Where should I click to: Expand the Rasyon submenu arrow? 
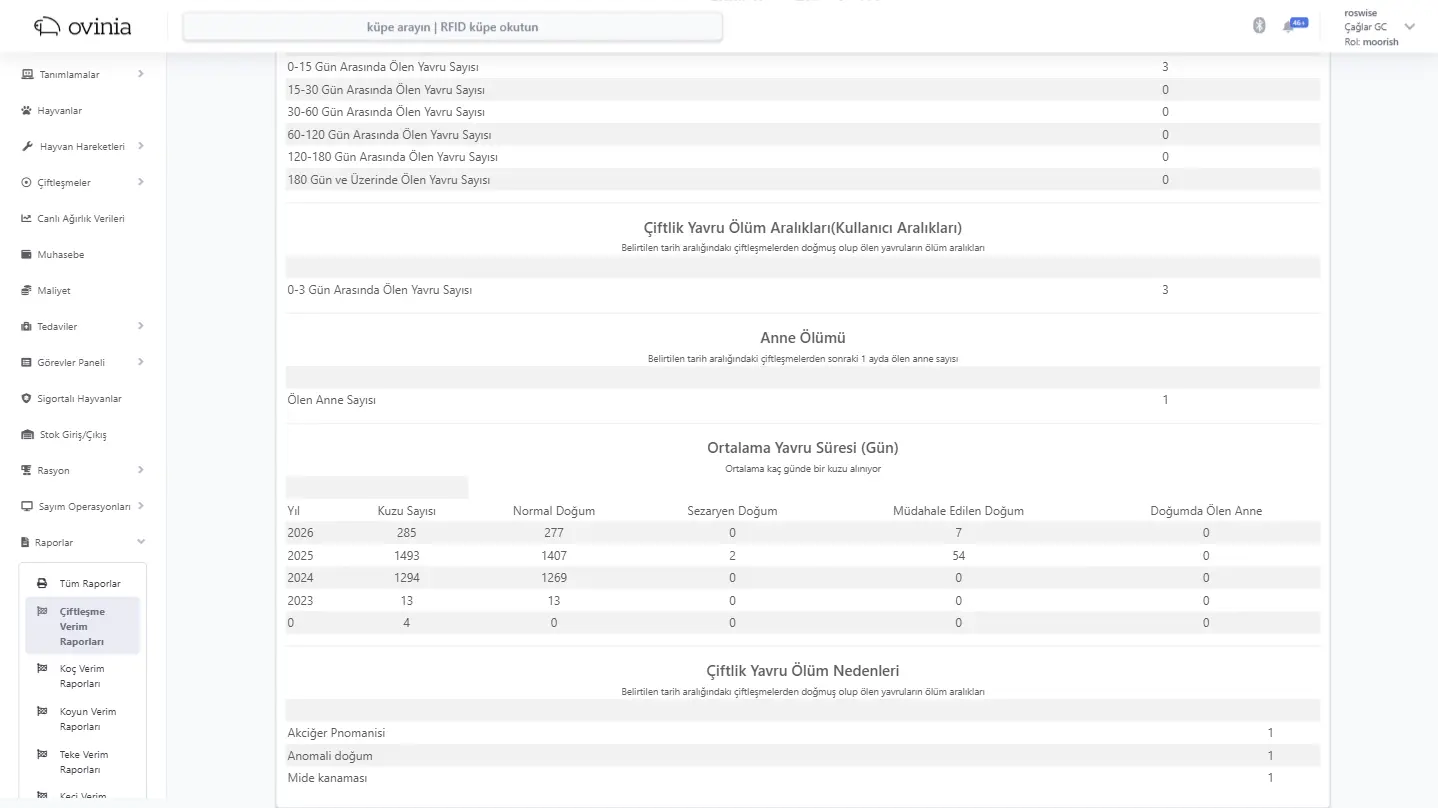[140, 470]
